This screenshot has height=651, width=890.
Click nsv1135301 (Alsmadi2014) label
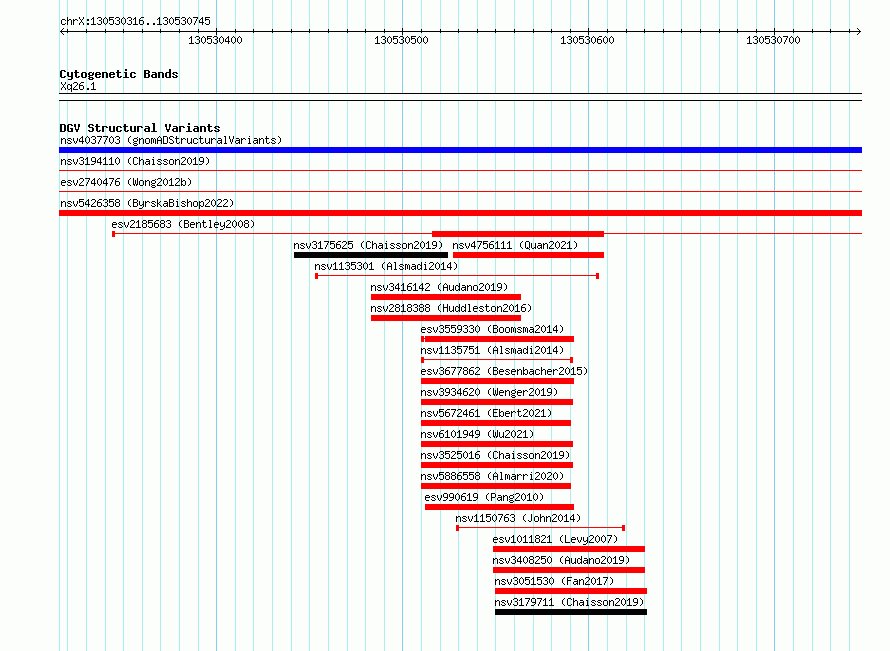(386, 266)
